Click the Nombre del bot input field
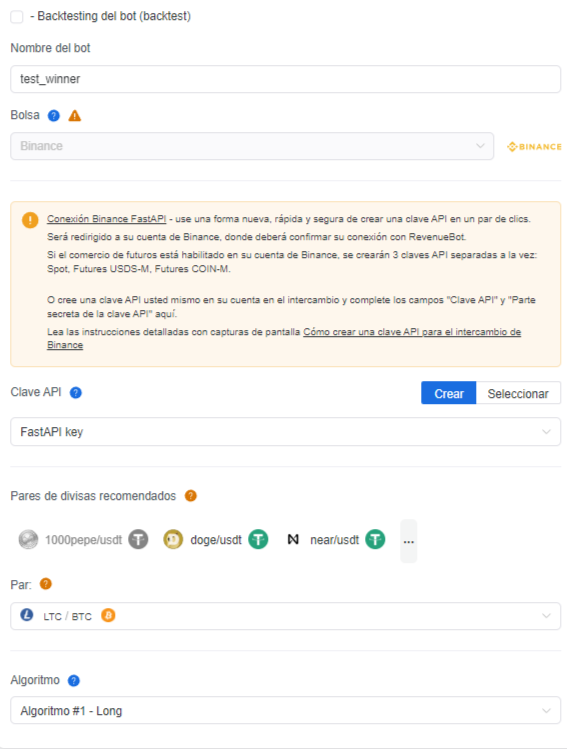The image size is (567, 749). coord(286,79)
